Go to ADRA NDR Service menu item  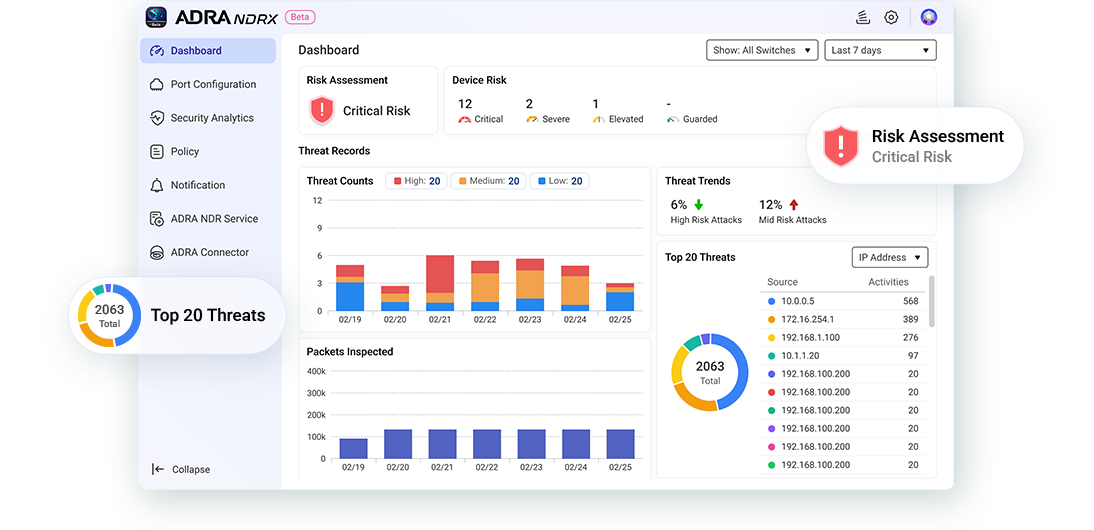click(x=214, y=219)
